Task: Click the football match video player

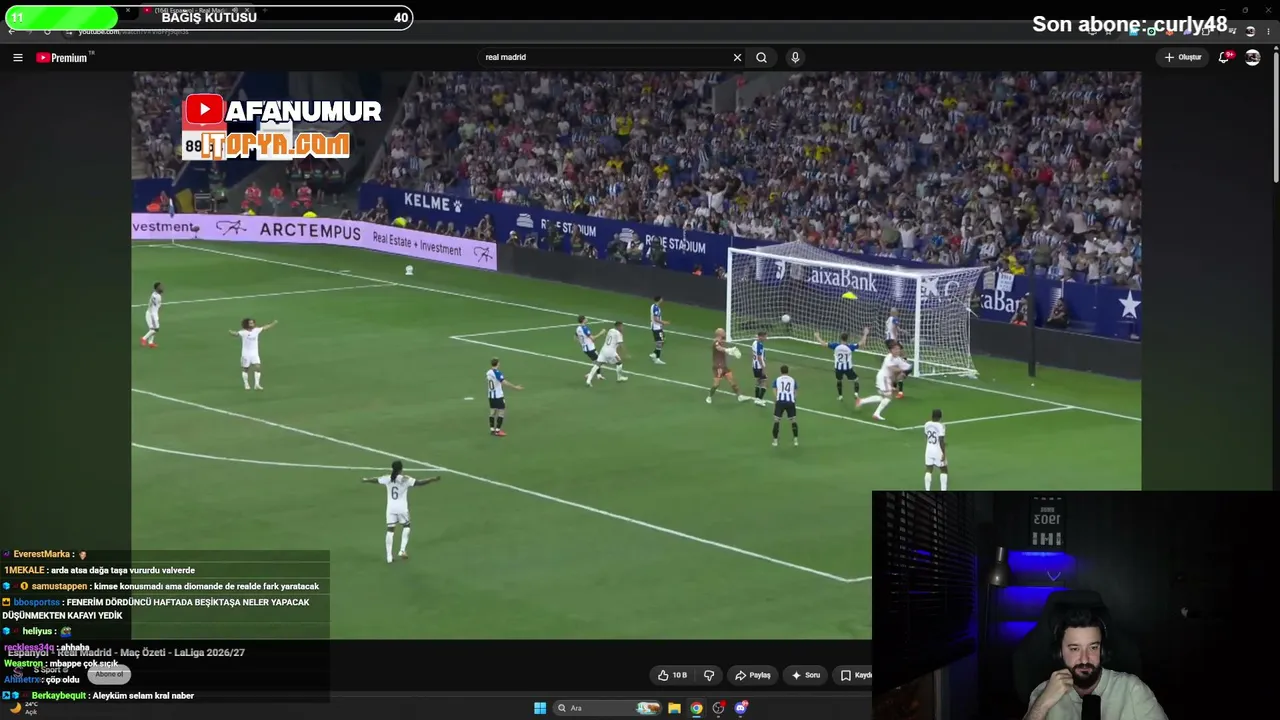Action: click(x=636, y=355)
